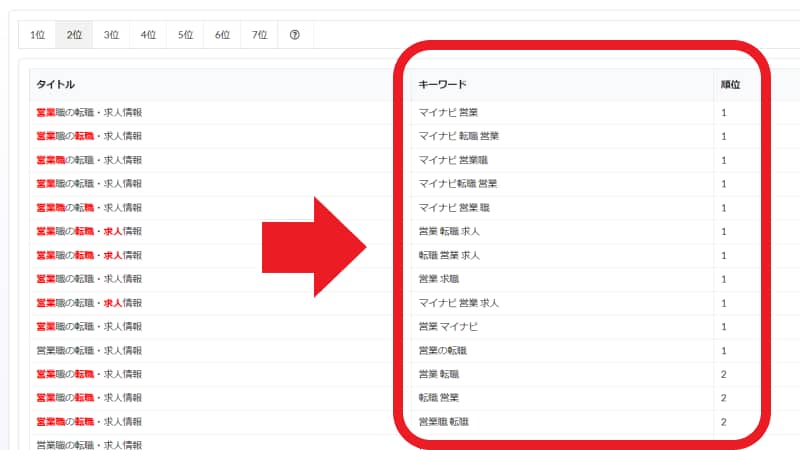Screen dimensions: 800x450
Task: Click the title in the 営業の転職 row
Action: [x=89, y=351]
